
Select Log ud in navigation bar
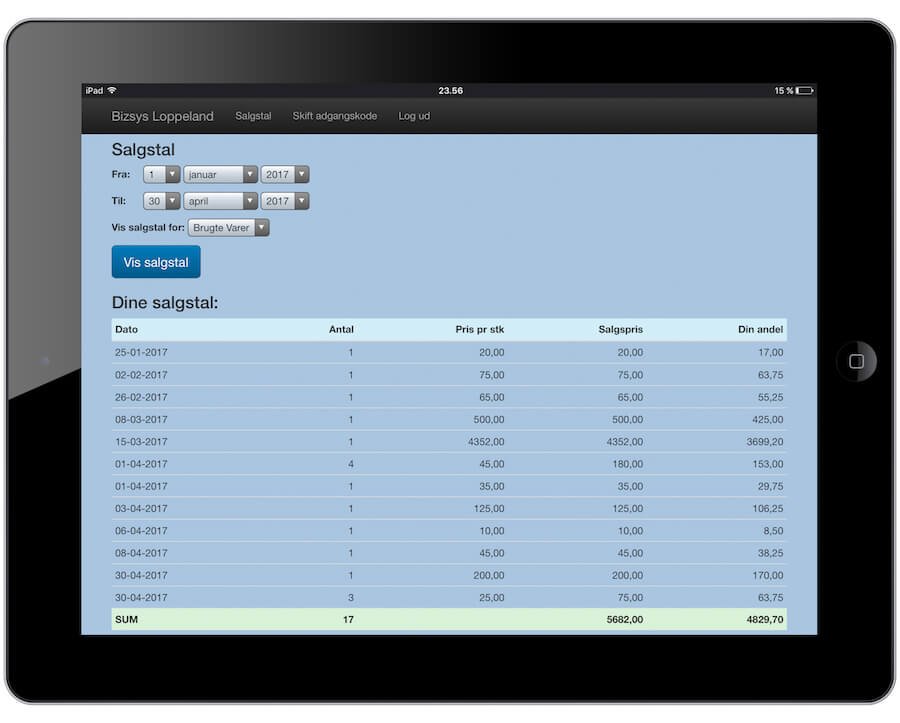[414, 116]
